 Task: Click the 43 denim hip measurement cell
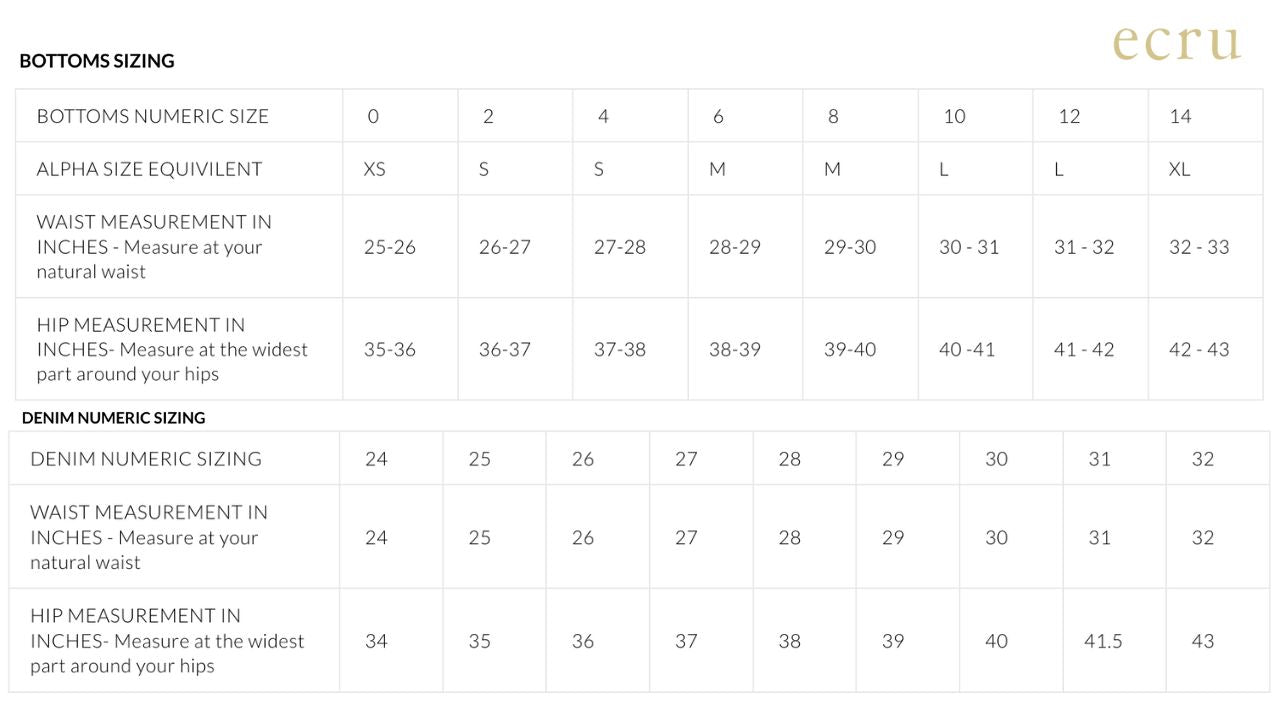1203,641
